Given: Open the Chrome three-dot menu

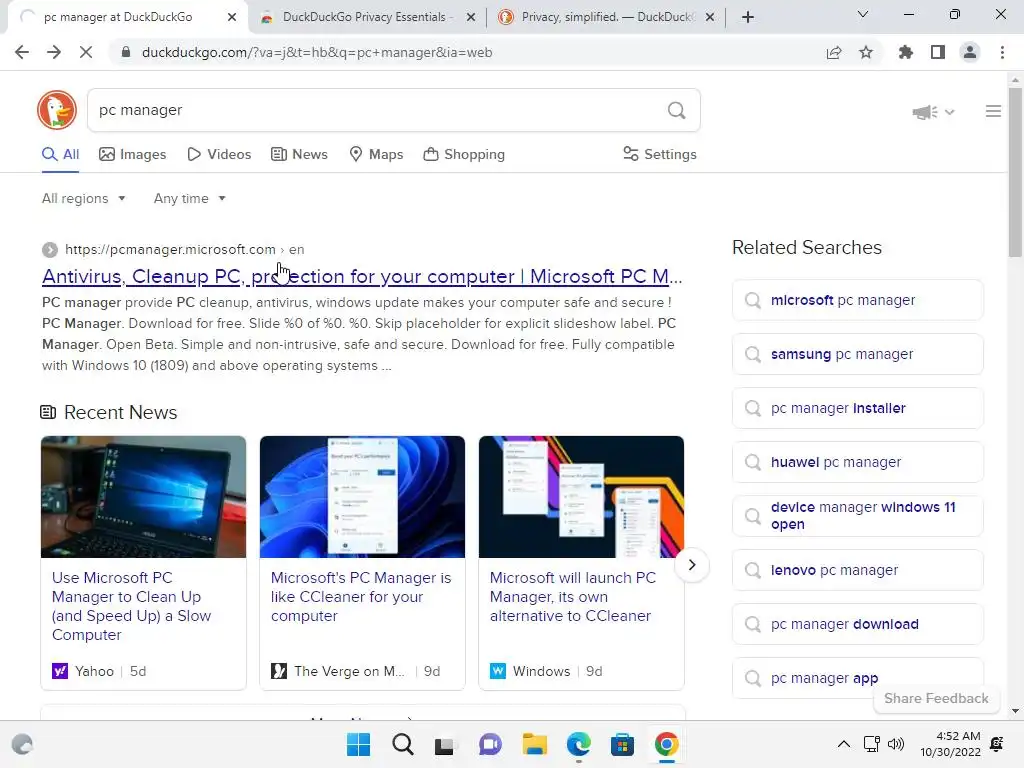Looking at the screenshot, I should (1002, 52).
